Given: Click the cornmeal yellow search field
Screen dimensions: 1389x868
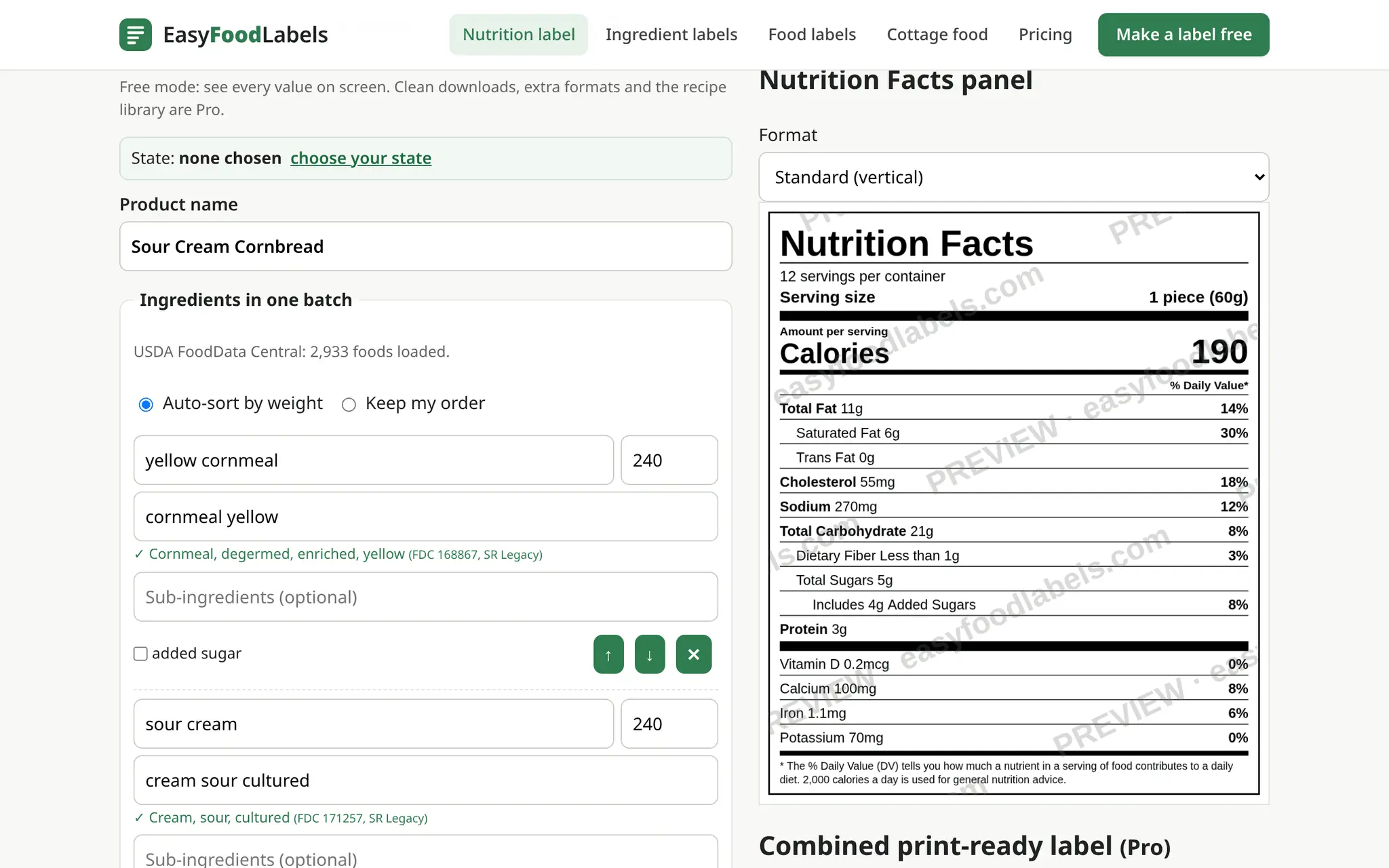Looking at the screenshot, I should (x=426, y=517).
